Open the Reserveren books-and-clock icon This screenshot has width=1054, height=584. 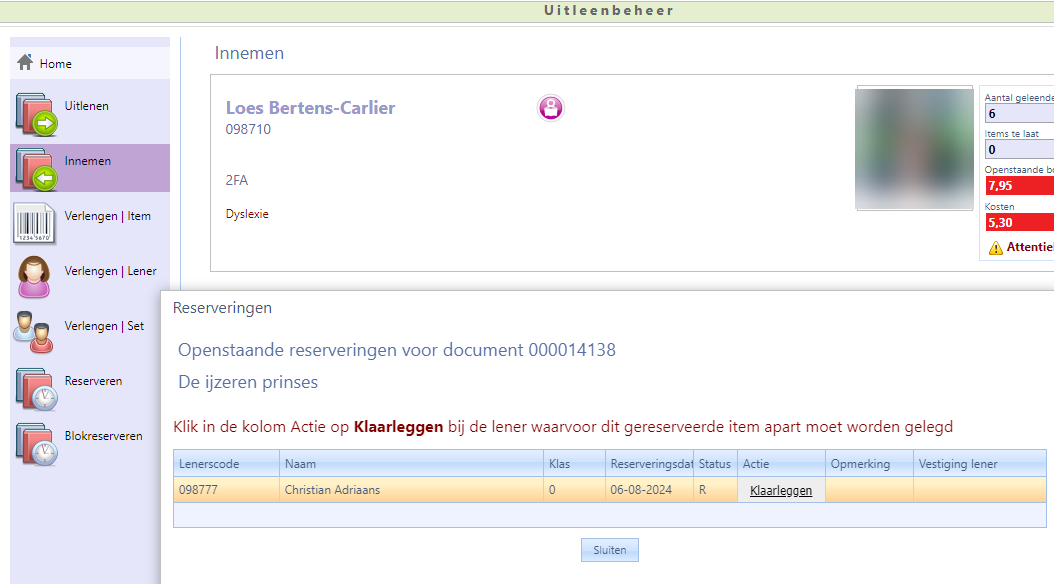click(x=37, y=387)
